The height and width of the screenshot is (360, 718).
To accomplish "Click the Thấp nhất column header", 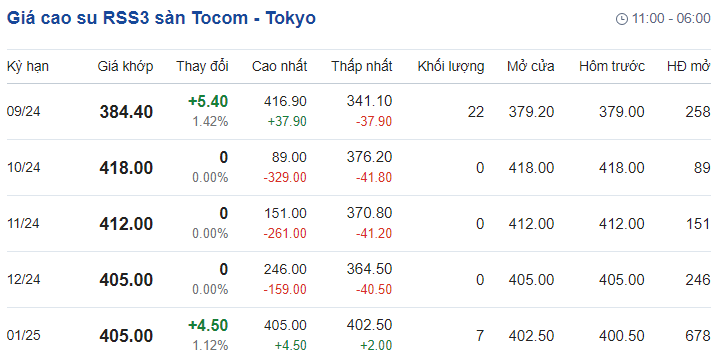I will coord(362,66).
